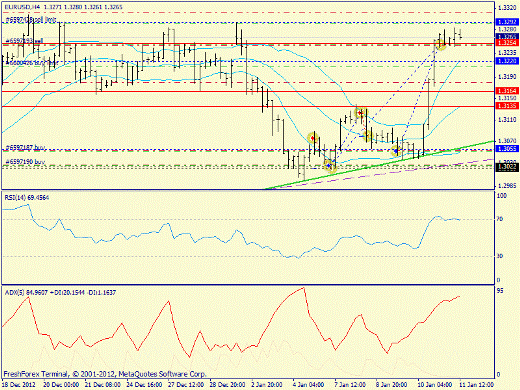The height and width of the screenshot is (390, 520).
Task: Click the 18 Dec 2012 date label
Action: point(19,384)
